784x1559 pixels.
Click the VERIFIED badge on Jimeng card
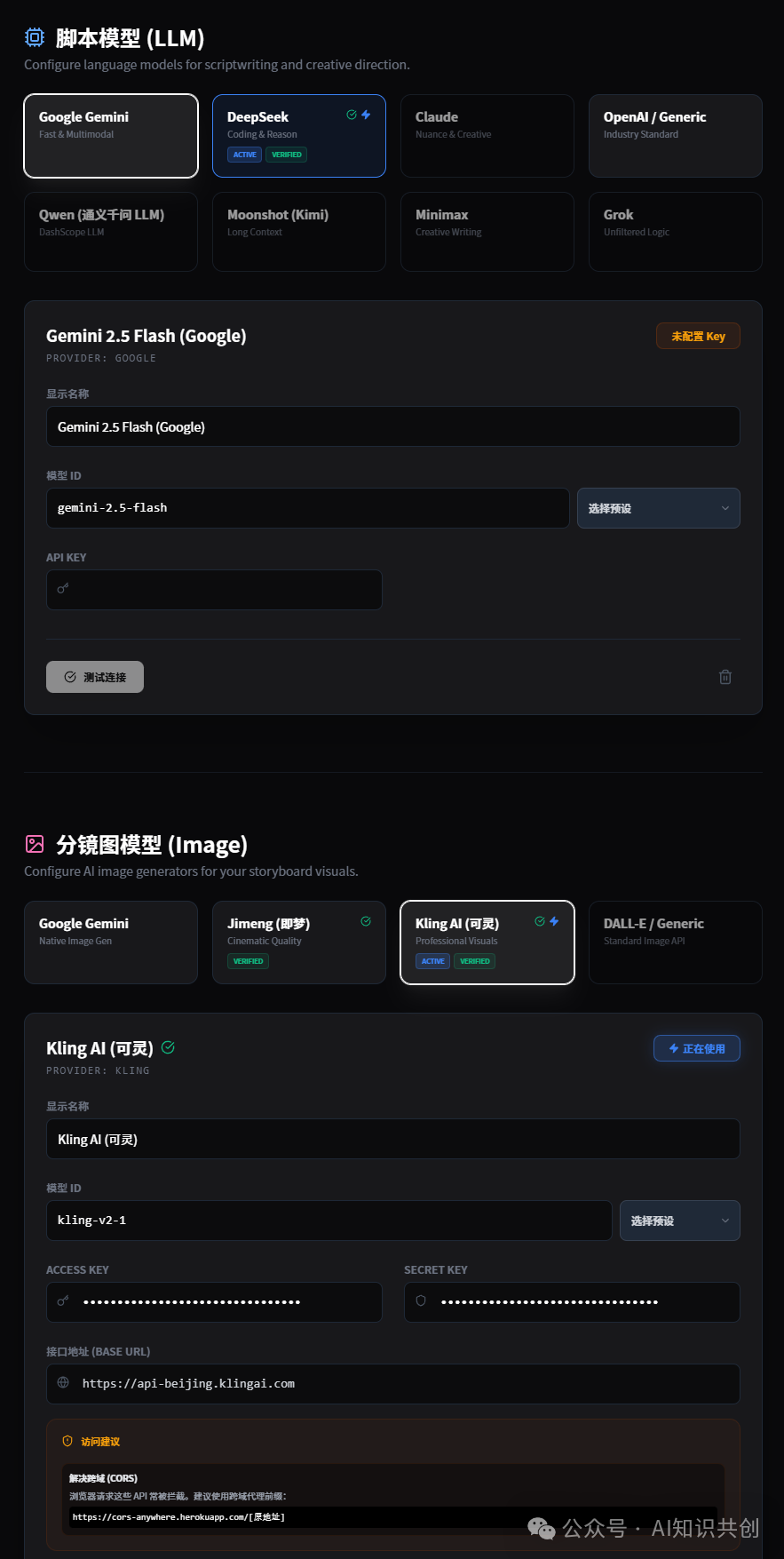tap(248, 961)
